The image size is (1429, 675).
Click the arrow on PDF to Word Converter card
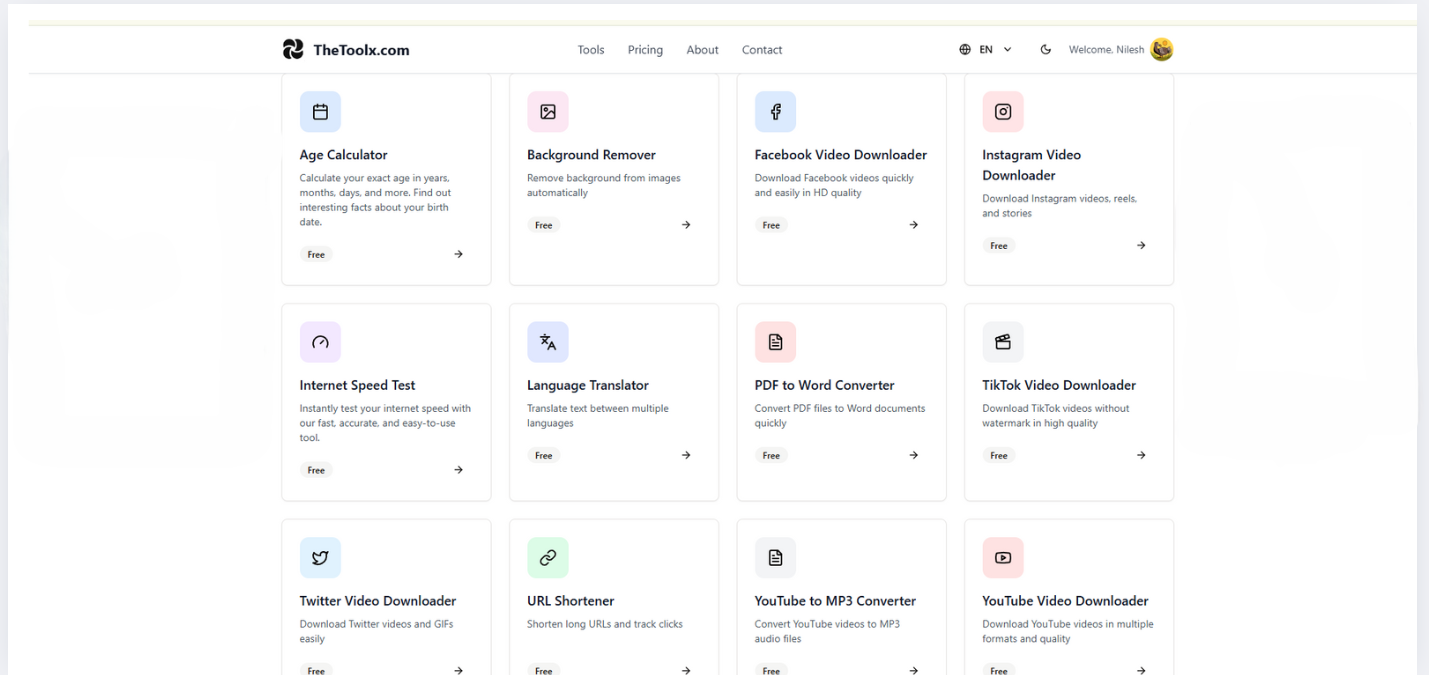point(913,455)
